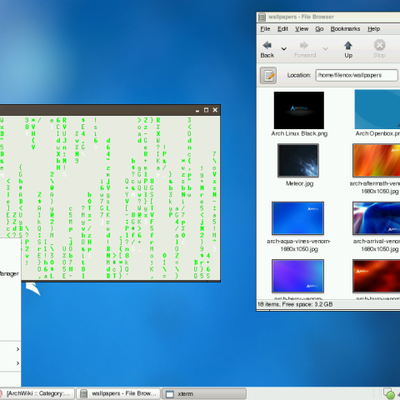Open the File menu
Viewport: 400px width, 400px height.
(x=265, y=29)
